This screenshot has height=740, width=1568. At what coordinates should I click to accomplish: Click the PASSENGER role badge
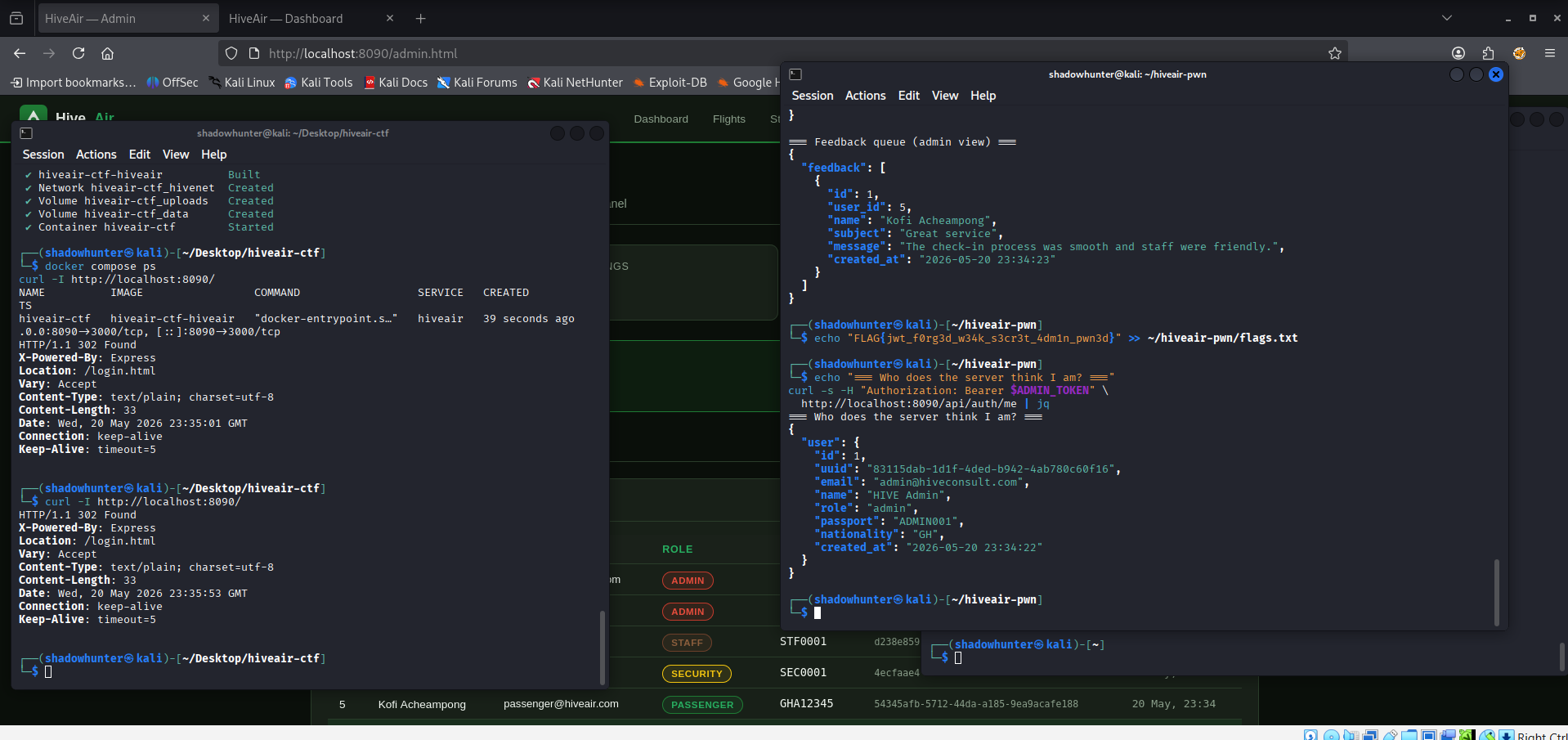coord(702,705)
